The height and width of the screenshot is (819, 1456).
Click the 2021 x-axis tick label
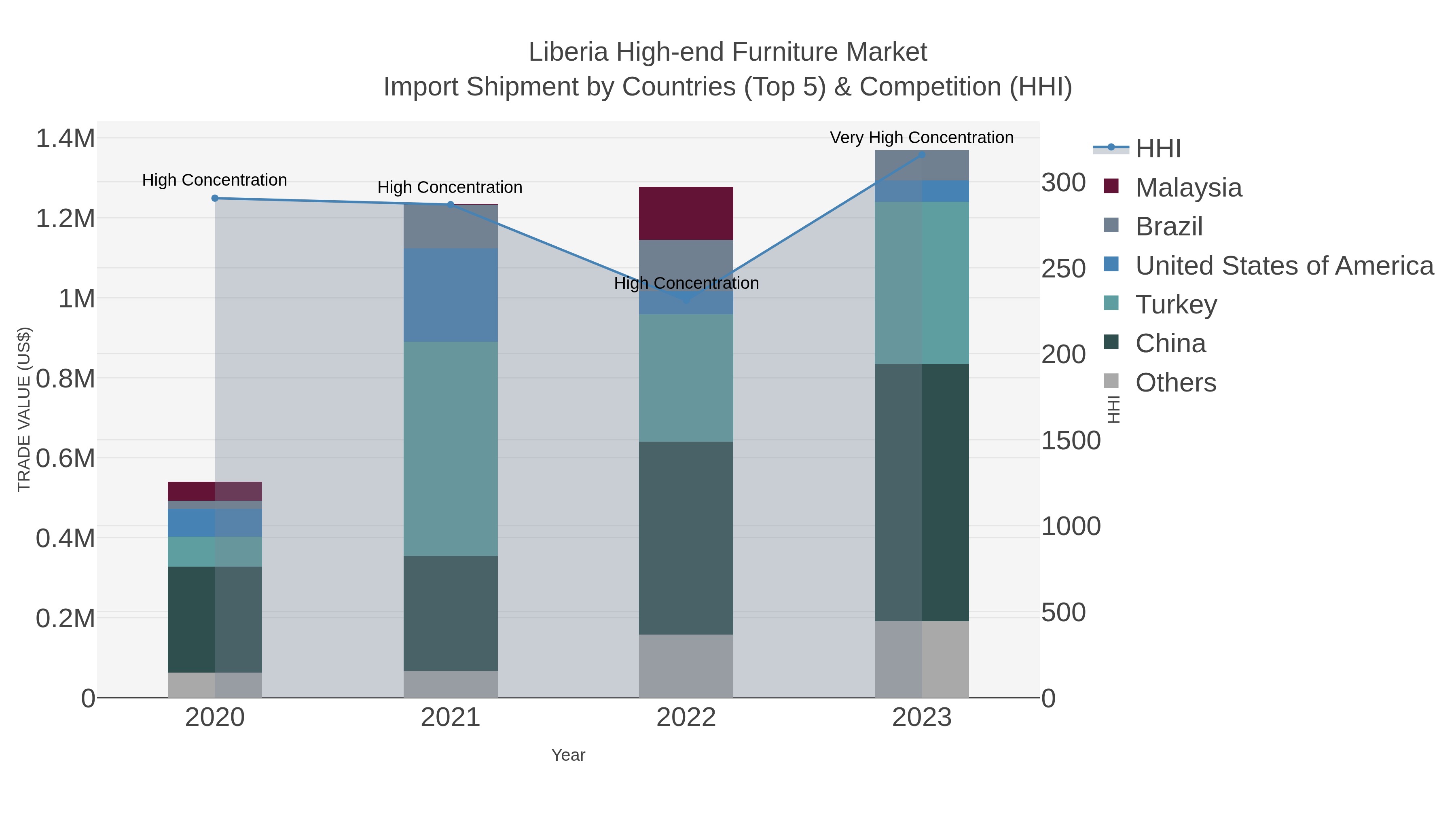451,718
